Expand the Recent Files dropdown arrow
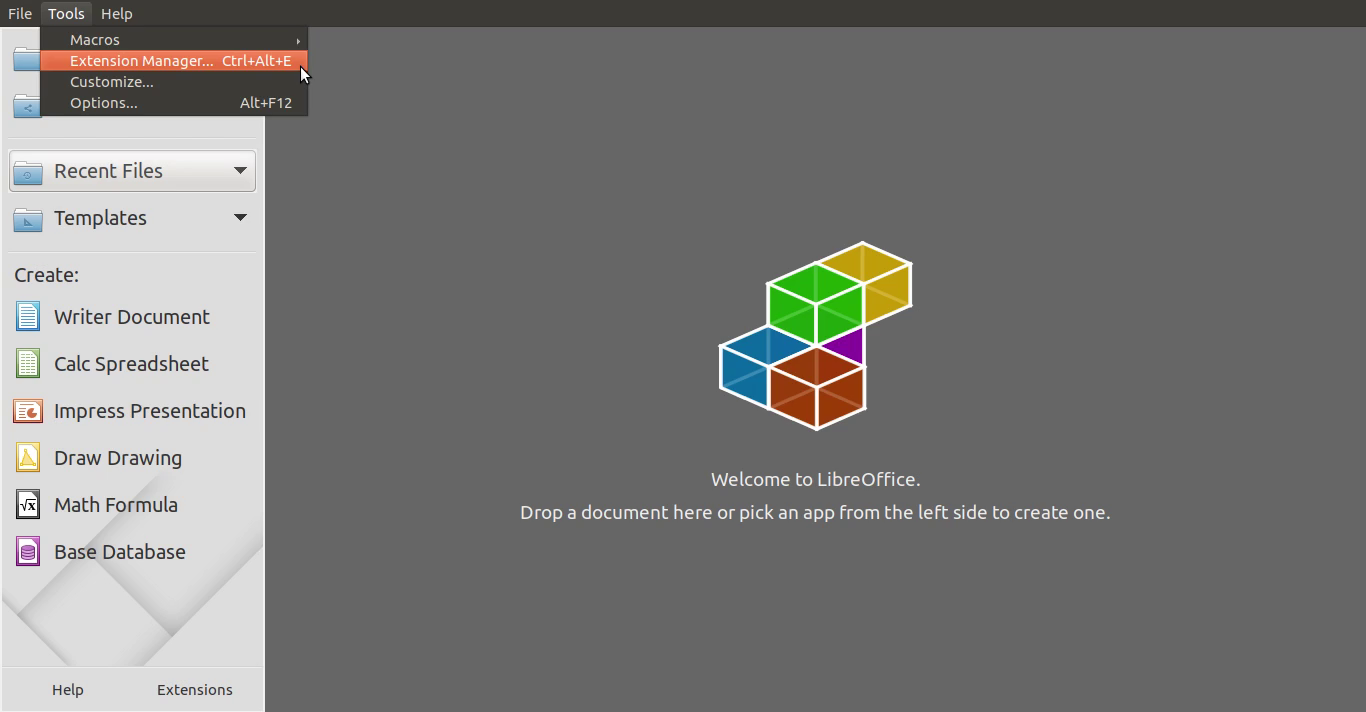Screen dimensions: 1366x712 click(240, 171)
